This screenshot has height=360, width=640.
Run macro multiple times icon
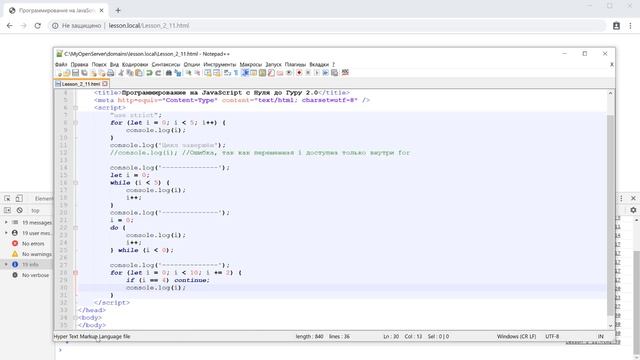[x=325, y=73]
